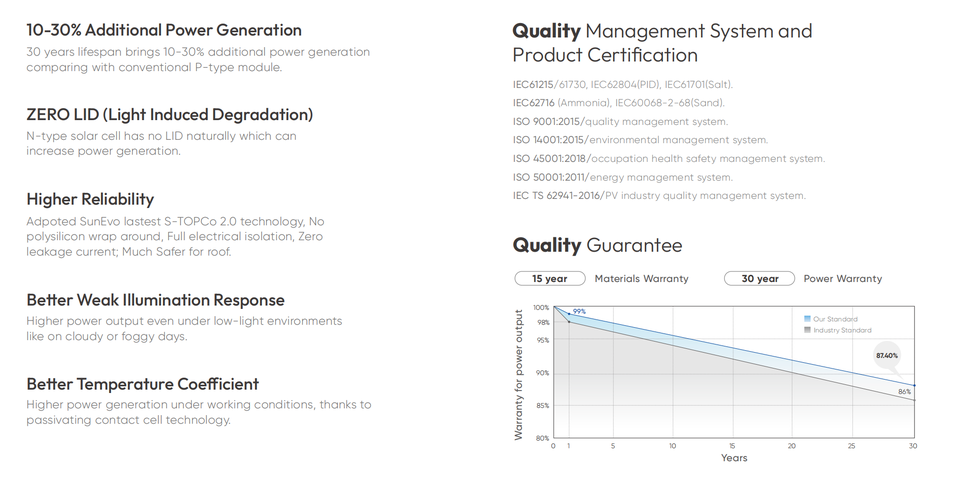Select the 87.40% callout bubble on the chart
Image resolution: width=960 pixels, height=491 pixels.
point(886,355)
